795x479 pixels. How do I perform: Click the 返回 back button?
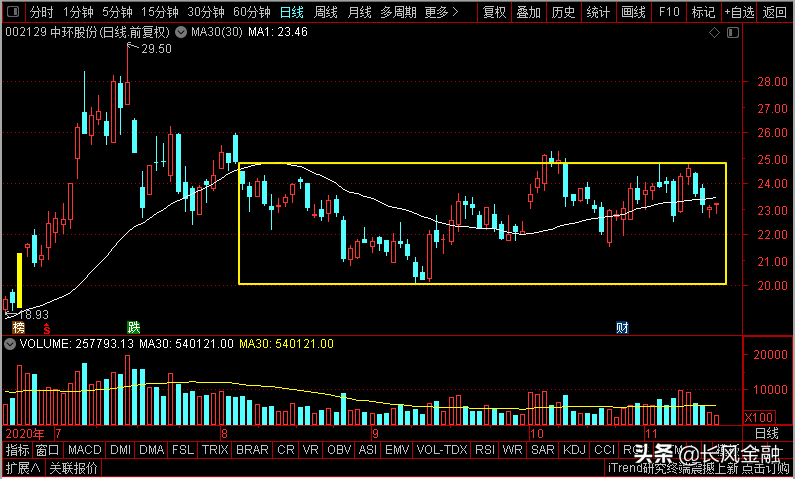point(775,13)
